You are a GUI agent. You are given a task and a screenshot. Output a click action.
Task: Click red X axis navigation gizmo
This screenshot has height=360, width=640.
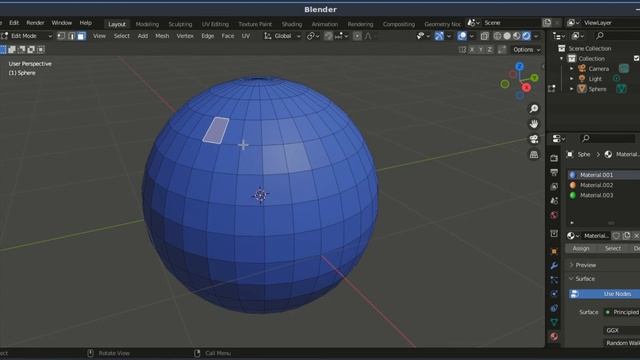[x=526, y=87]
